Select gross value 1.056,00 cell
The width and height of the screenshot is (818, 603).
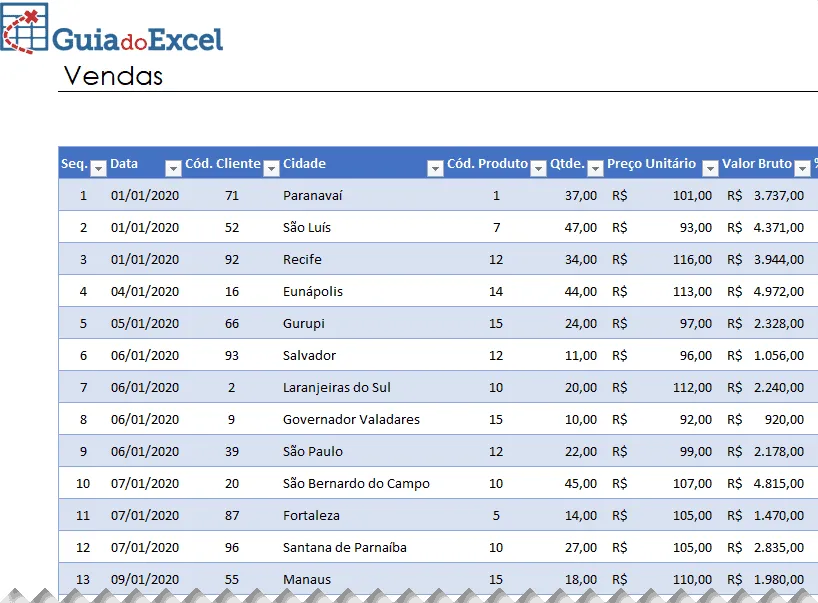coord(765,355)
